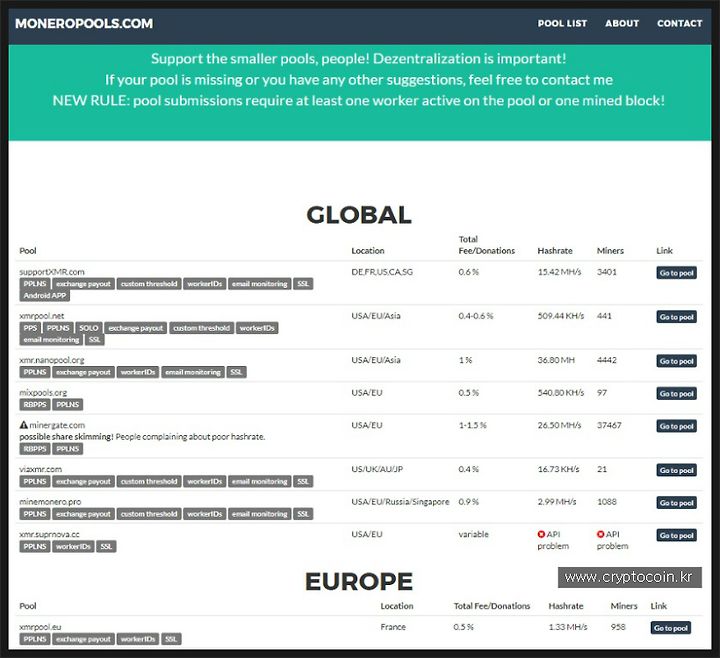Click the RBPPS tag under minergate.com
The height and width of the screenshot is (658, 720).
coord(35,449)
